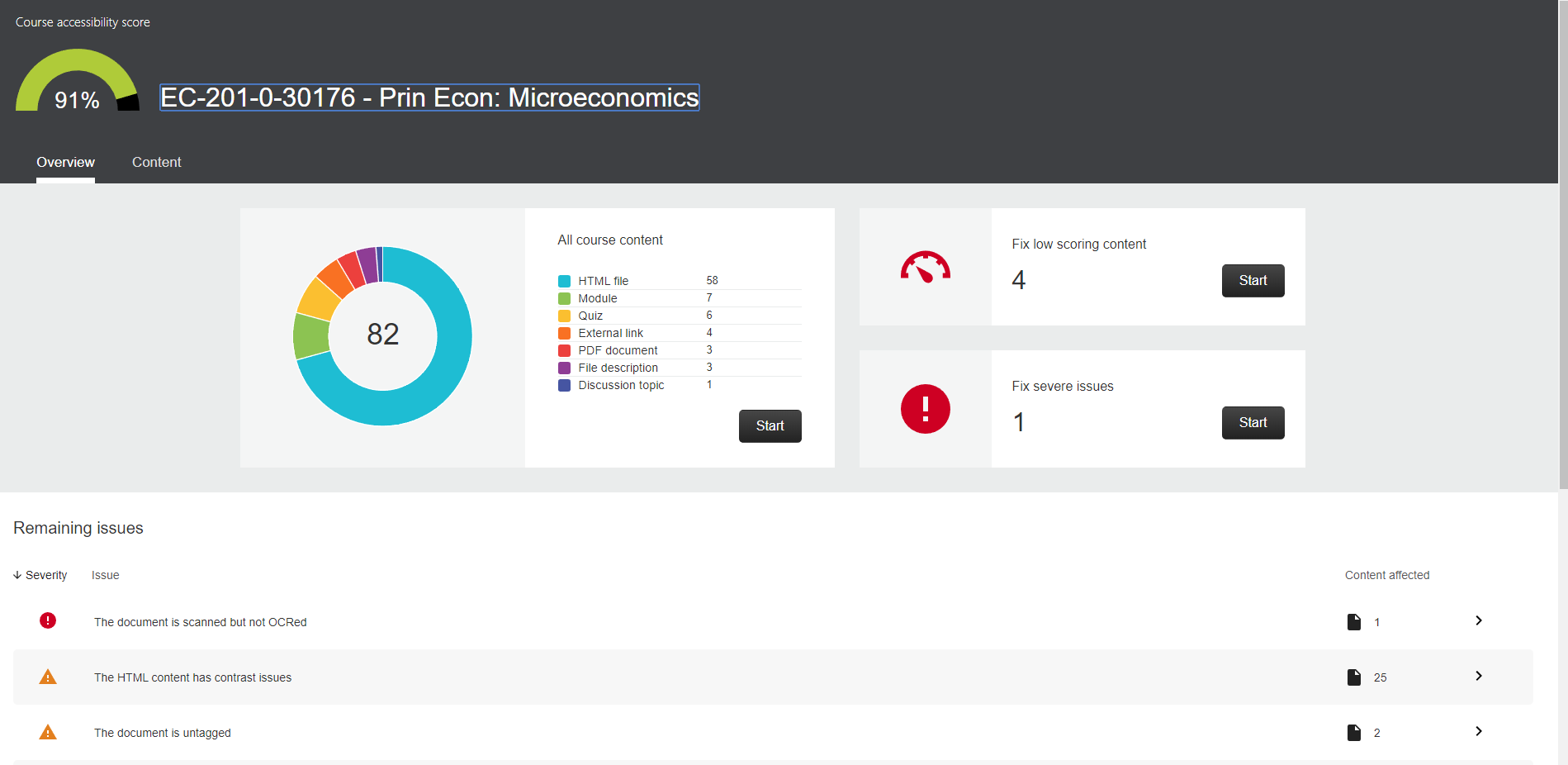Expand the document is untagged row

click(x=1478, y=731)
